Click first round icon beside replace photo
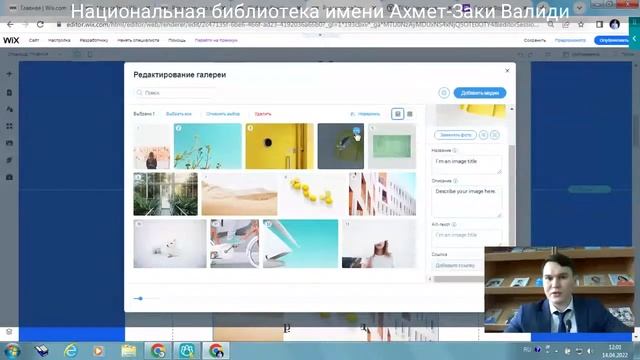640x360 pixels. (x=483, y=135)
